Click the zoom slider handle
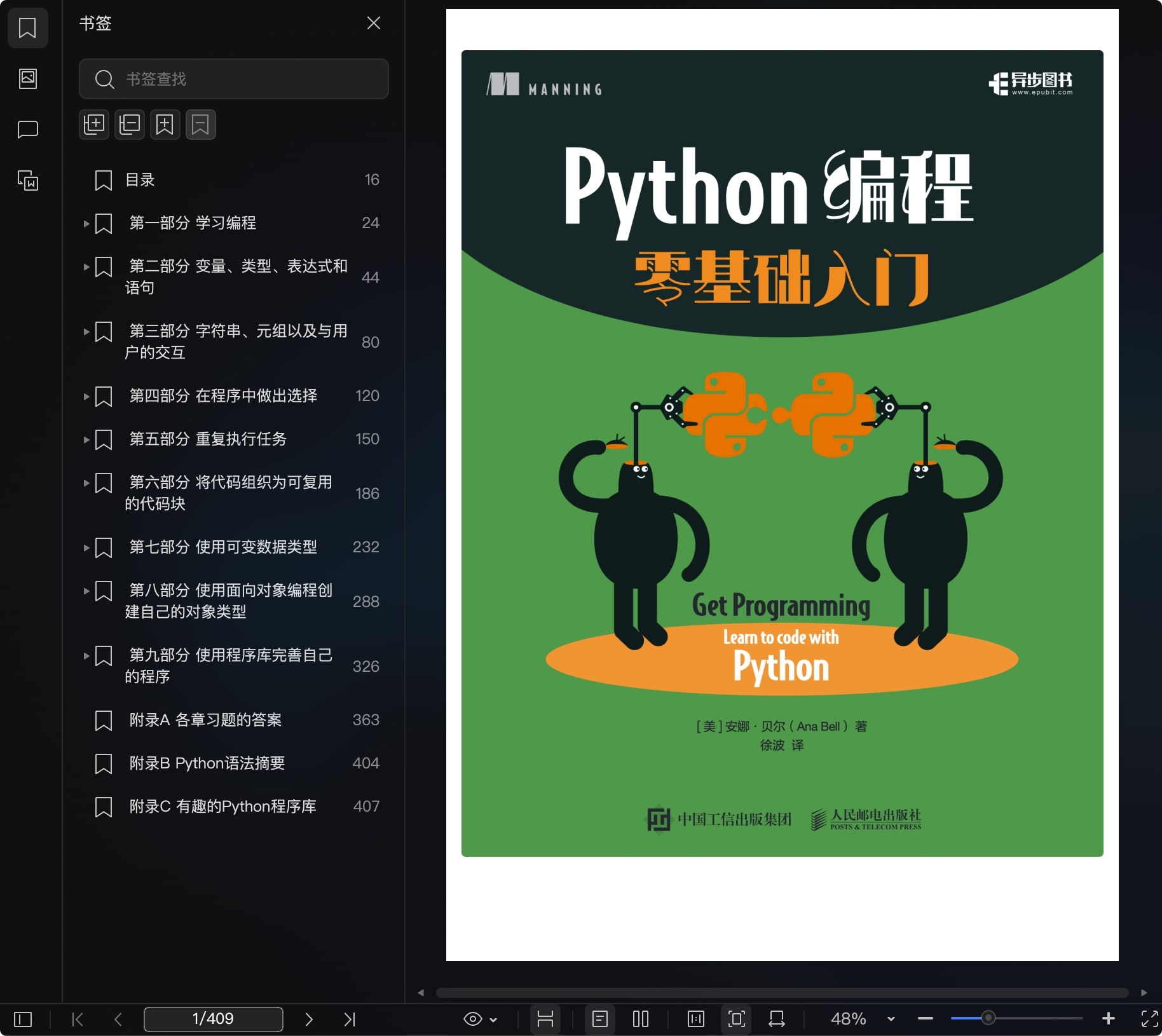Image resolution: width=1162 pixels, height=1036 pixels. click(988, 1018)
